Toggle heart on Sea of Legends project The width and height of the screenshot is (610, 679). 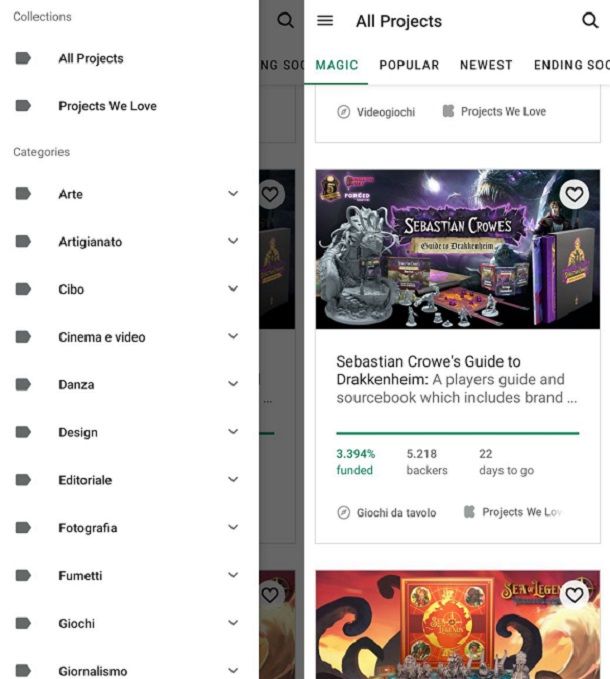click(x=574, y=595)
